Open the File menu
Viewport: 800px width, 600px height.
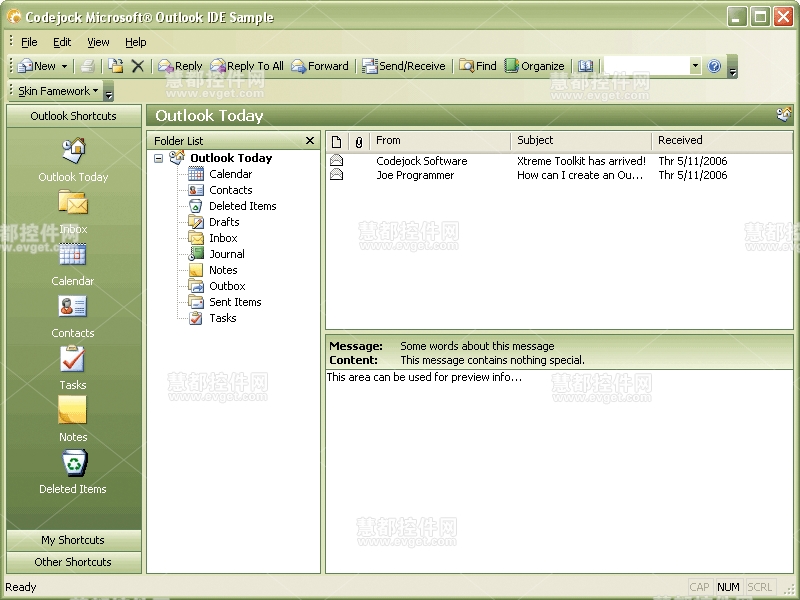29,42
